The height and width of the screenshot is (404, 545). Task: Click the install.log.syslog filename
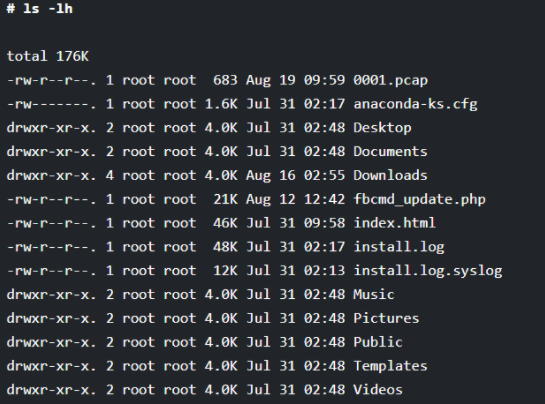[x=428, y=271]
